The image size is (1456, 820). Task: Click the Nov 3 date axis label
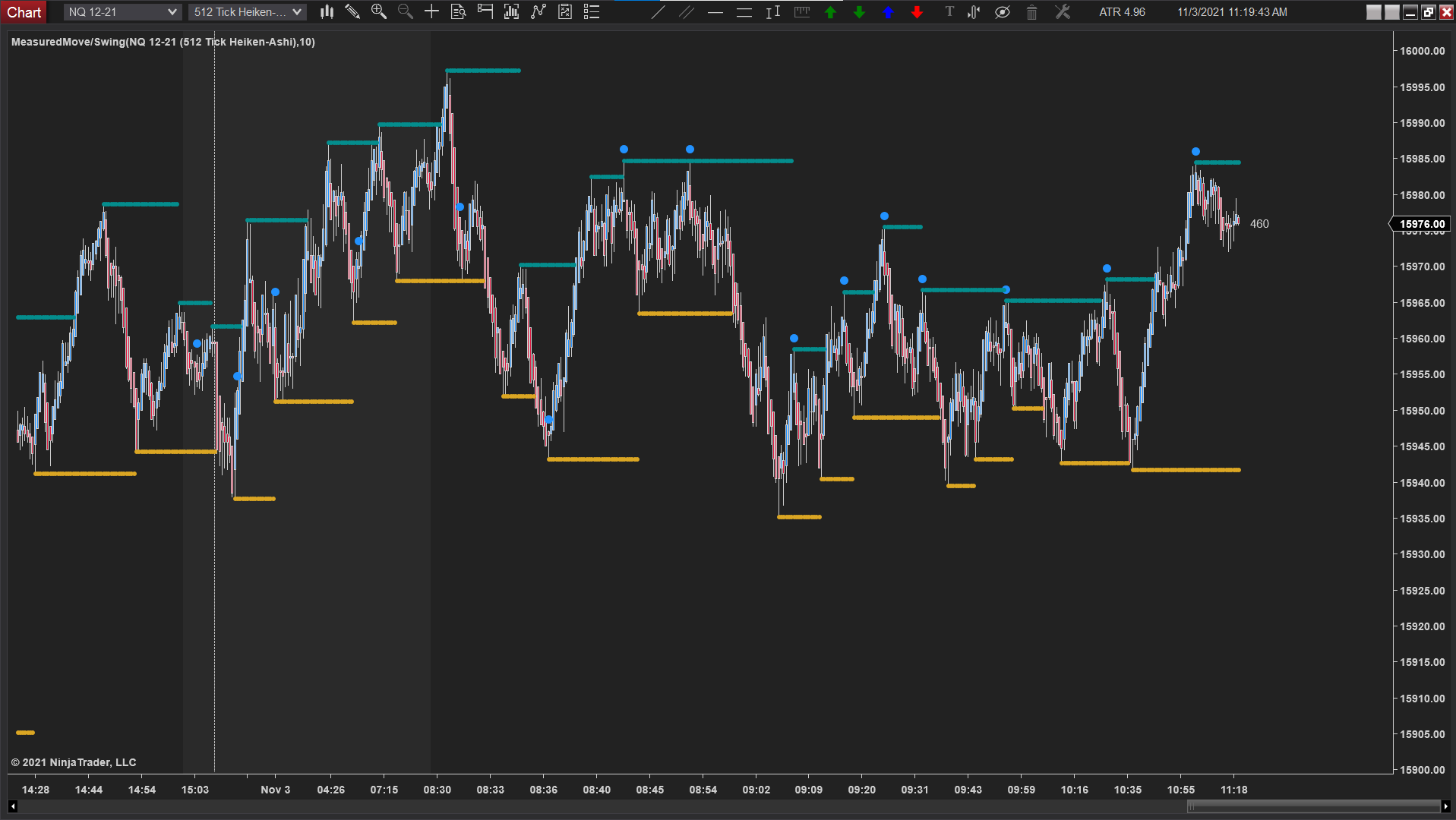click(x=276, y=790)
